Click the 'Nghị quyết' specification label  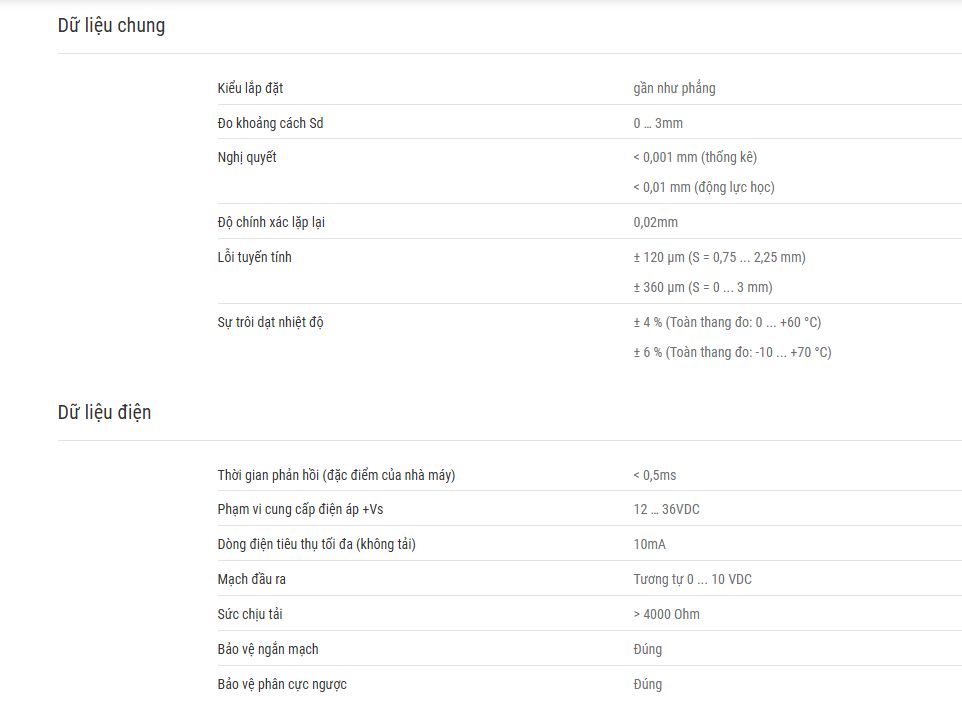coord(247,158)
